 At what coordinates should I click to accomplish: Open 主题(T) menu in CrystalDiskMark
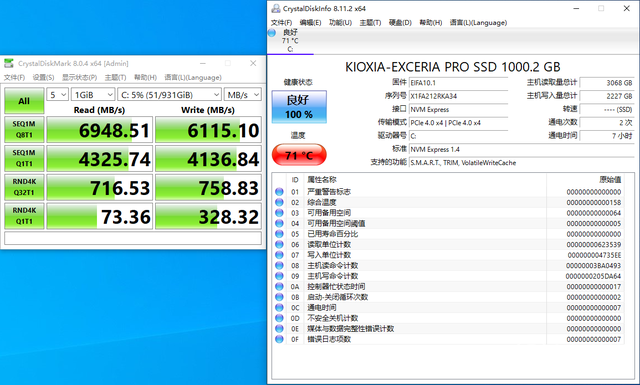tap(115, 78)
